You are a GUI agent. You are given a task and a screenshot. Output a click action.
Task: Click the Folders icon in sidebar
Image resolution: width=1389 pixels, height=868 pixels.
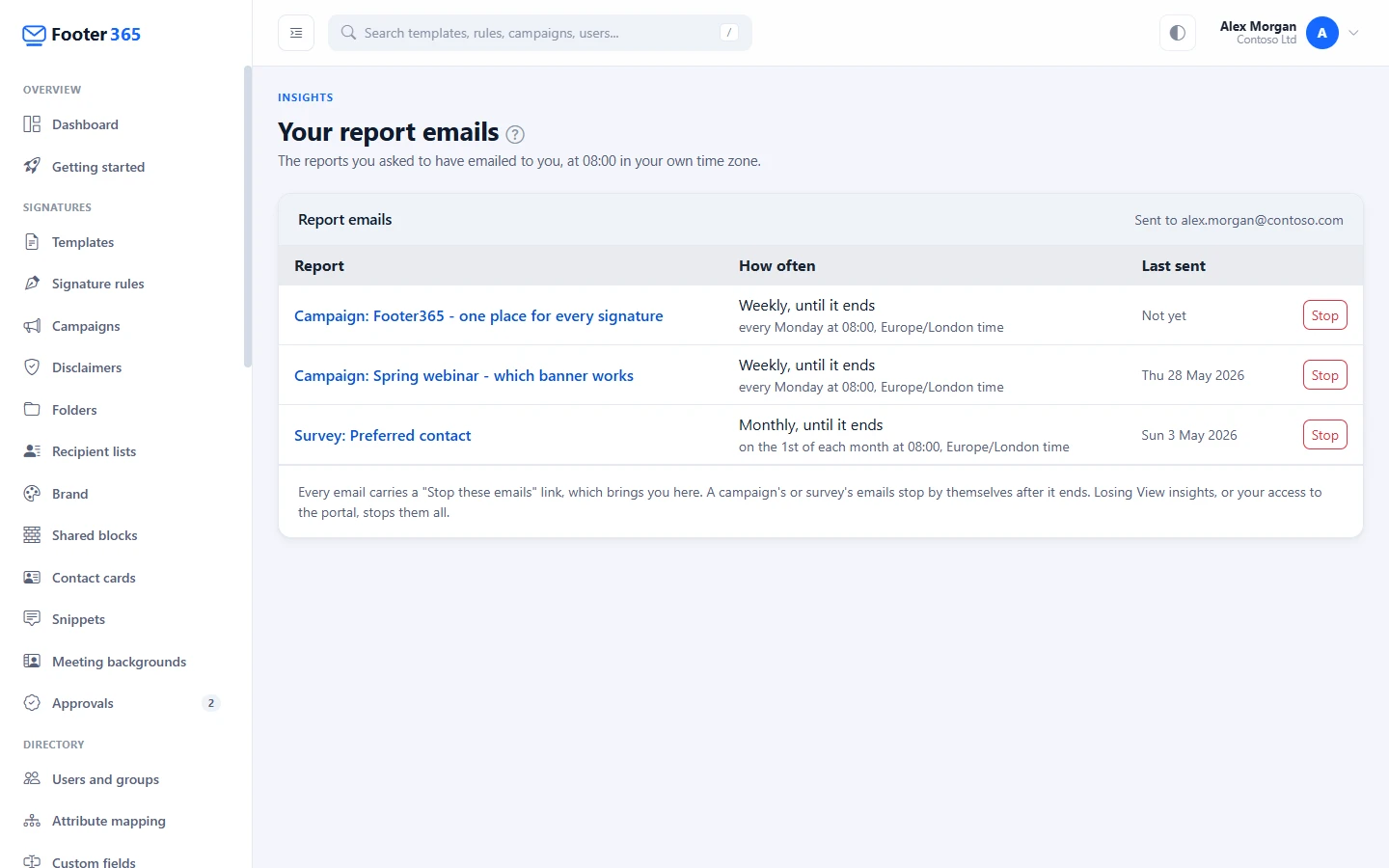tap(32, 409)
